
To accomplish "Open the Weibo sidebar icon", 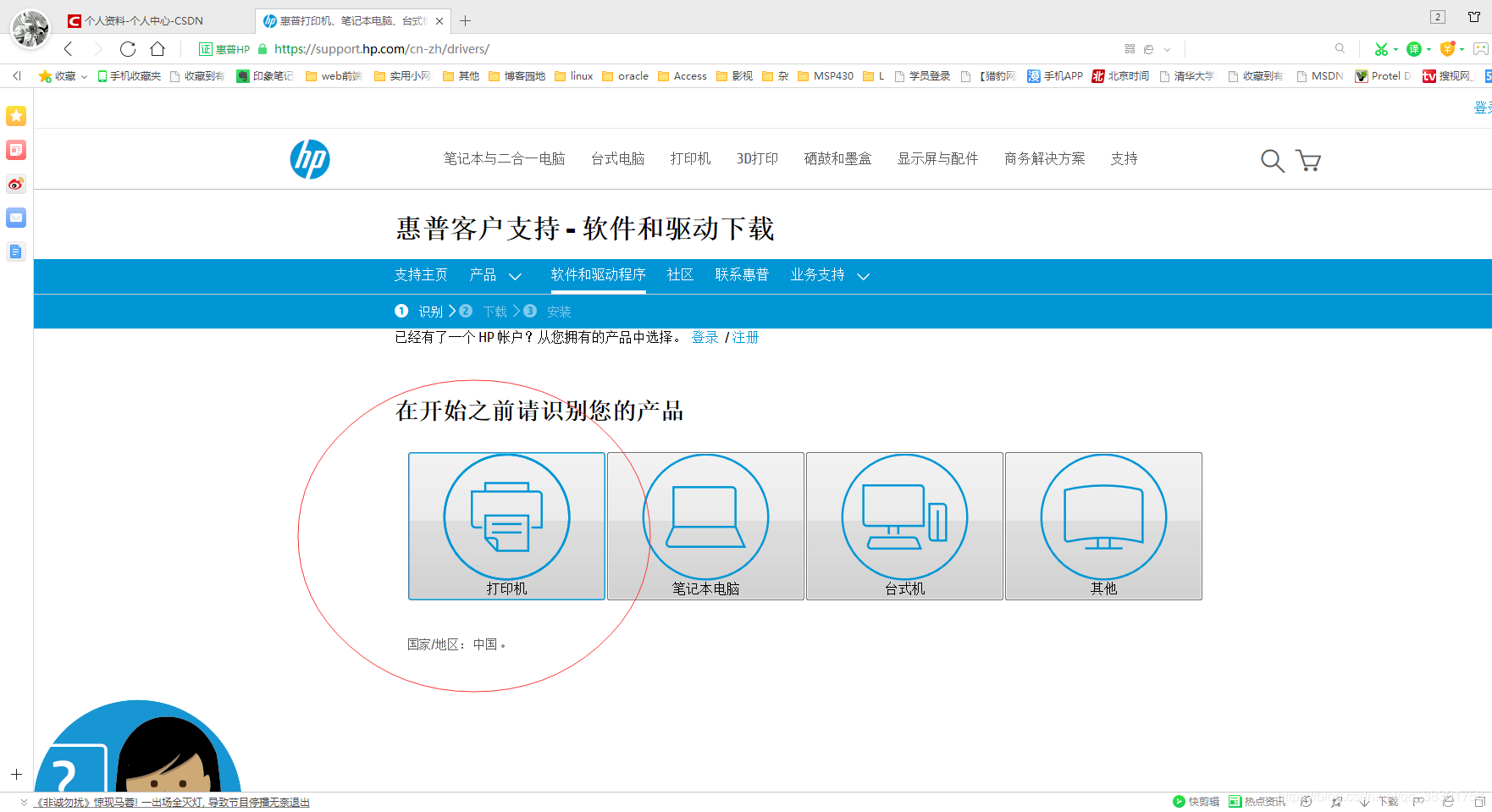I will coord(16,184).
